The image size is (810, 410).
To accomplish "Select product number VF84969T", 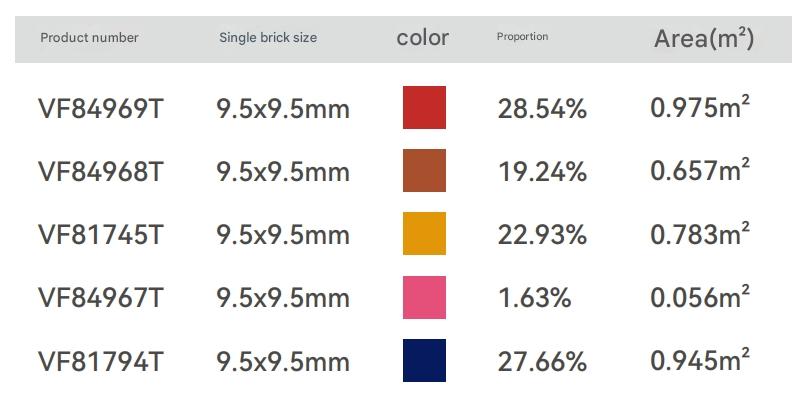I will [100, 109].
